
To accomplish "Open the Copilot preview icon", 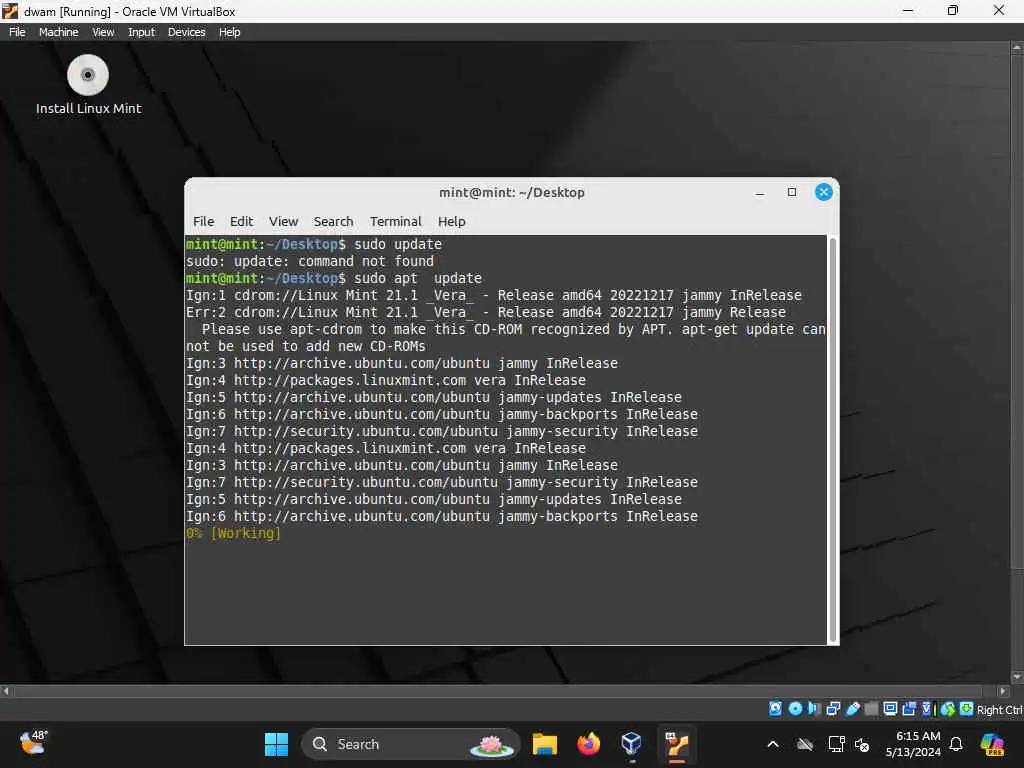I will coord(992,744).
